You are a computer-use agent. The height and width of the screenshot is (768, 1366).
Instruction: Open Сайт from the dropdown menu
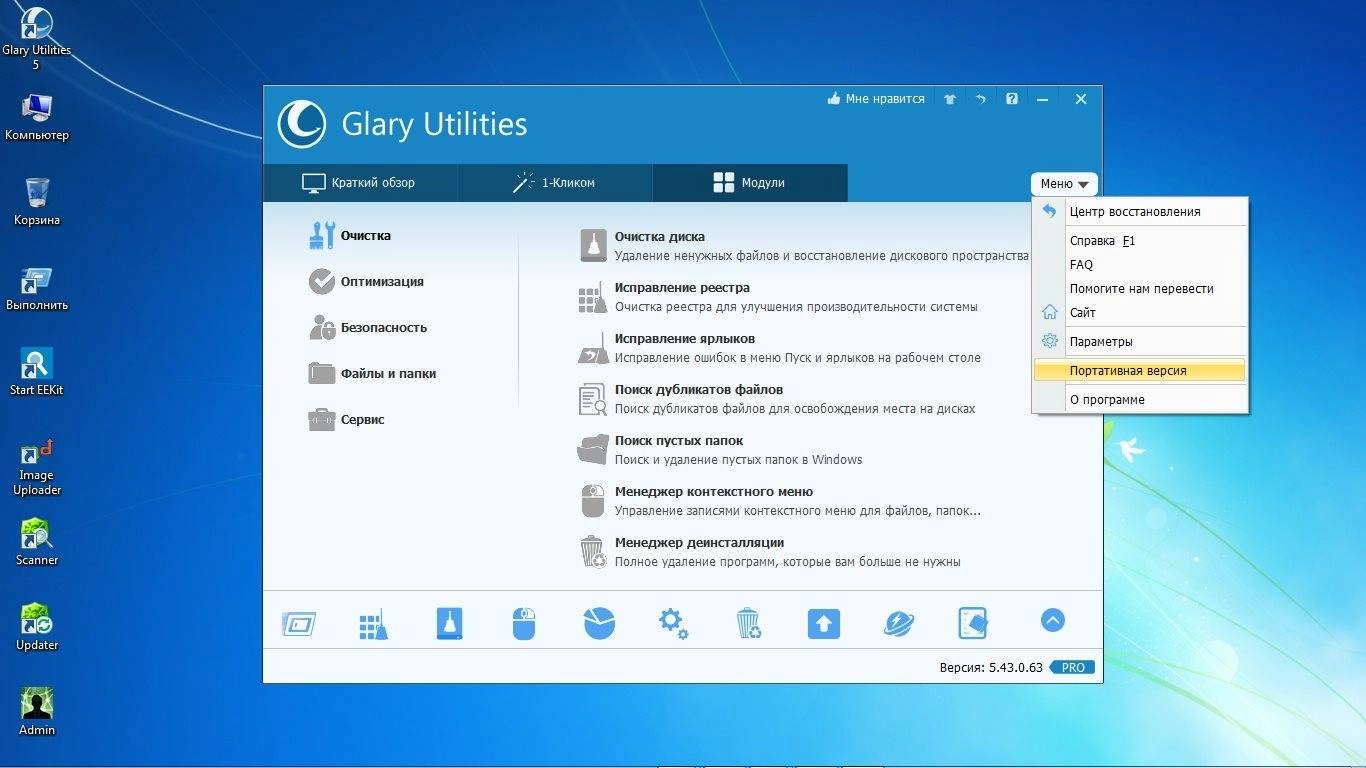click(1141, 313)
